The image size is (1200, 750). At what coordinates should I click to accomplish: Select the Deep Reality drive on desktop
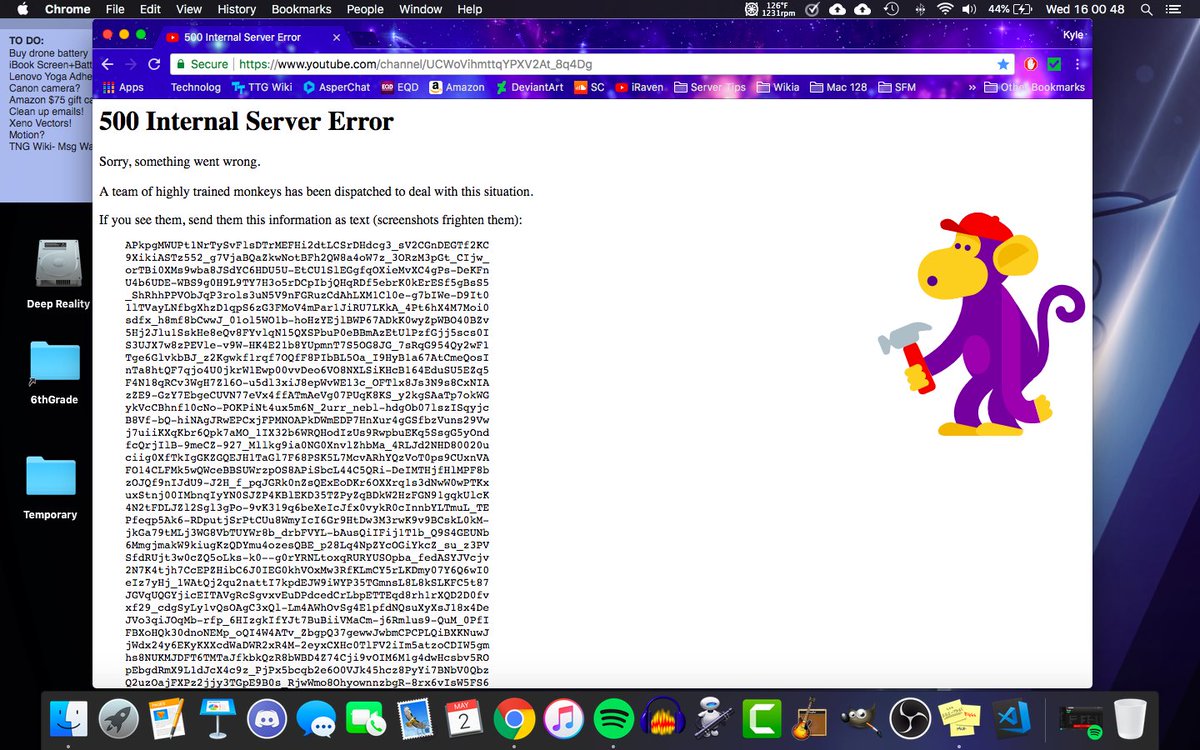[x=58, y=275]
